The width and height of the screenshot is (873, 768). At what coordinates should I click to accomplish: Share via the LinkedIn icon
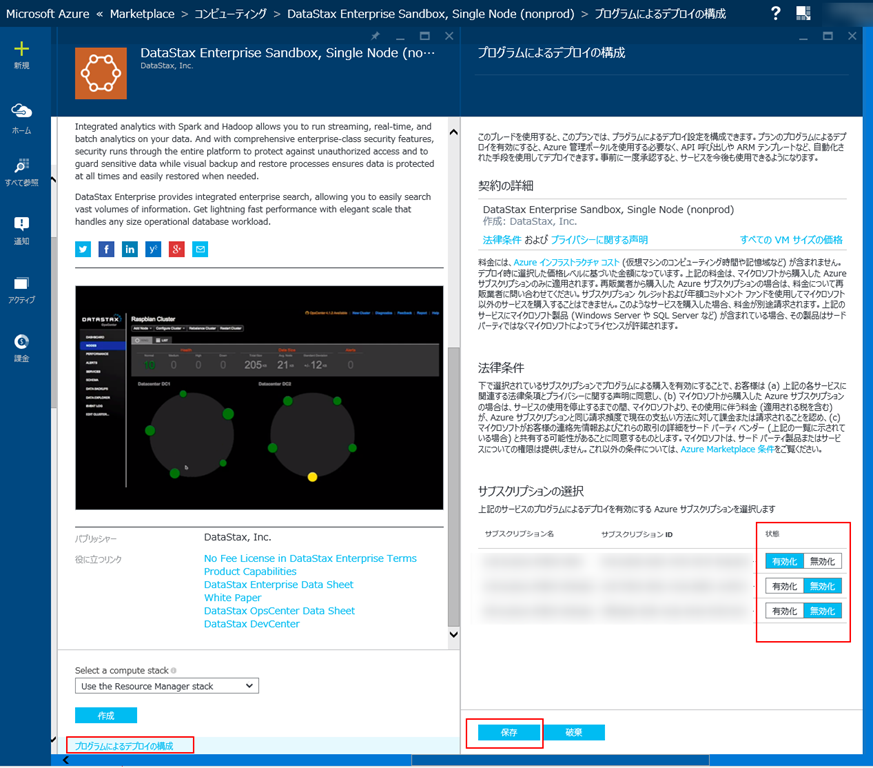click(x=130, y=249)
